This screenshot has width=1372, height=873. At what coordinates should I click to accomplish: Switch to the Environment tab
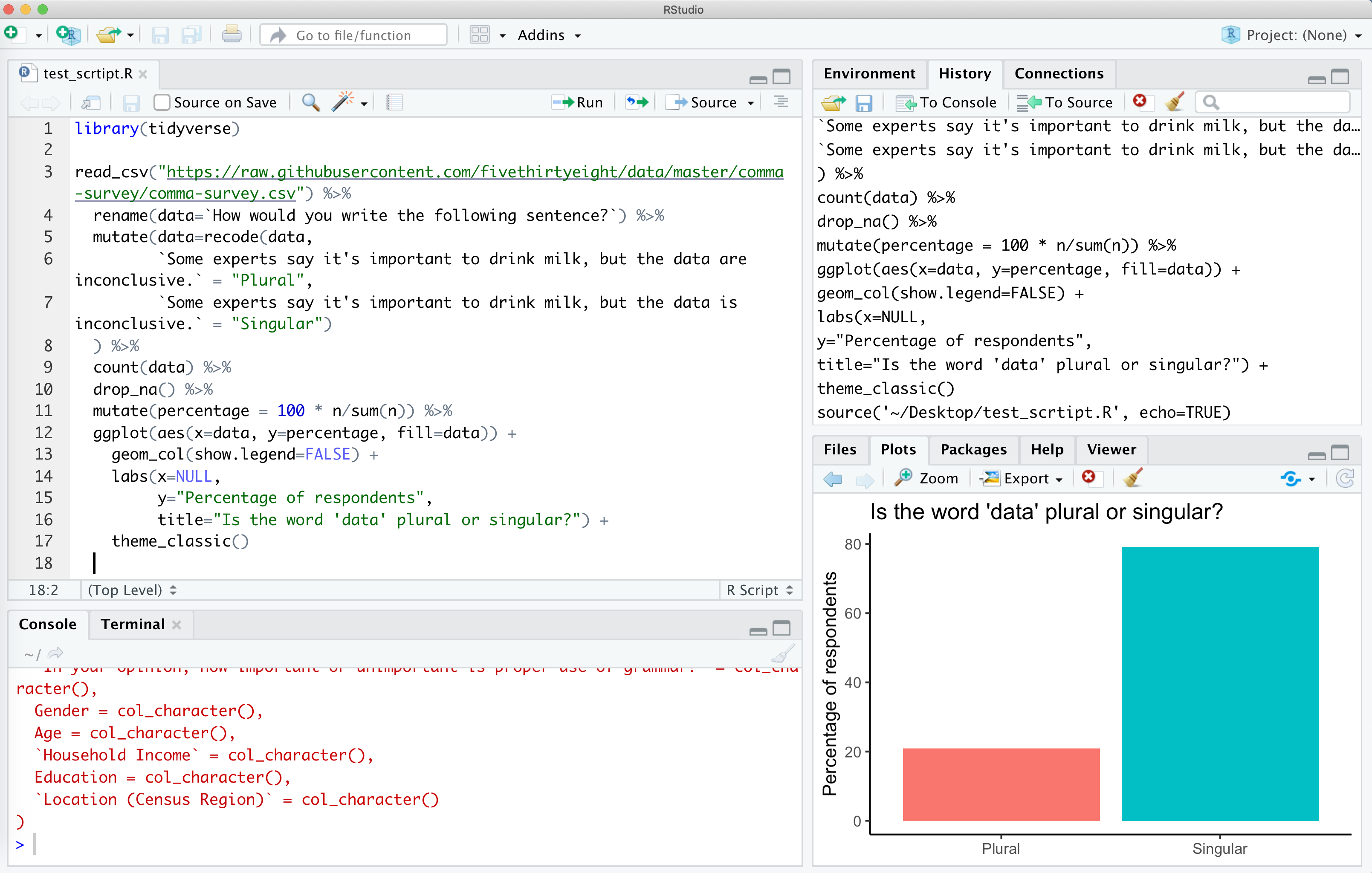pyautogui.click(x=869, y=73)
